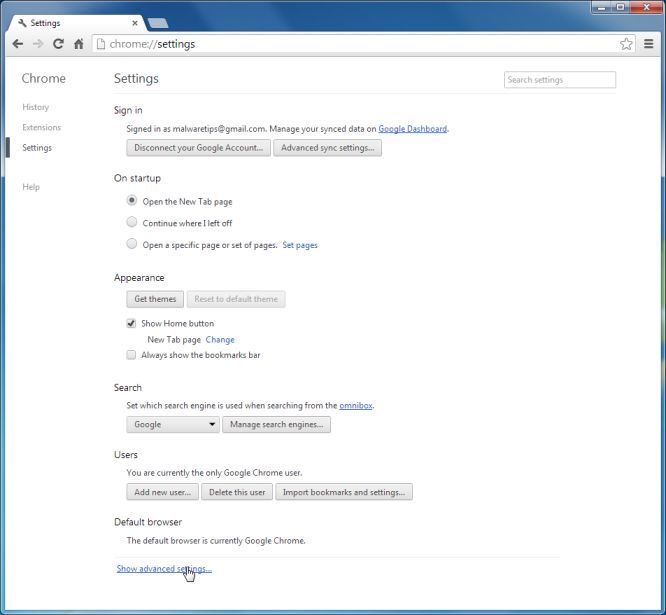Image resolution: width=666 pixels, height=615 pixels.
Task: Click the Sign in section heading
Action: pyautogui.click(x=128, y=110)
